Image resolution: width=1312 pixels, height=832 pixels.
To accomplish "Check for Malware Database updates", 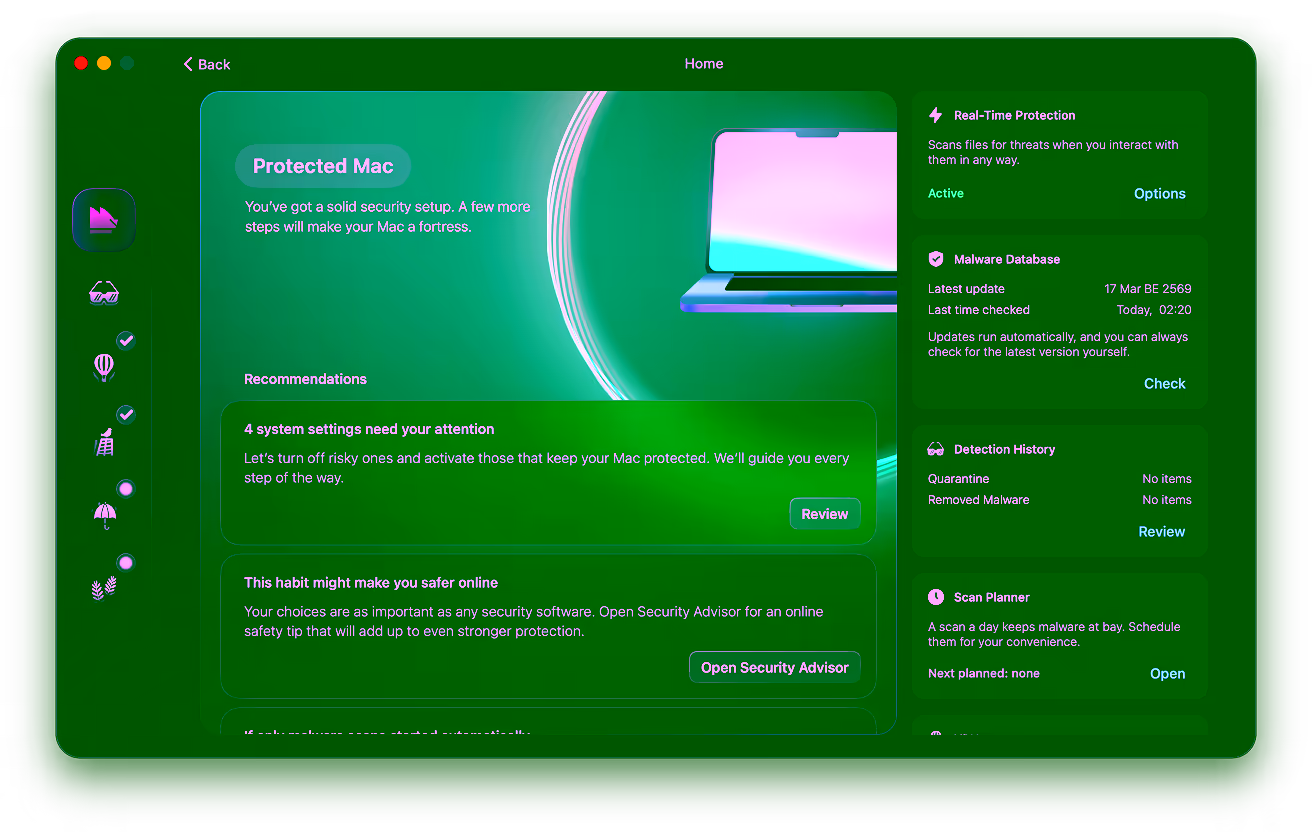I will coord(1165,383).
